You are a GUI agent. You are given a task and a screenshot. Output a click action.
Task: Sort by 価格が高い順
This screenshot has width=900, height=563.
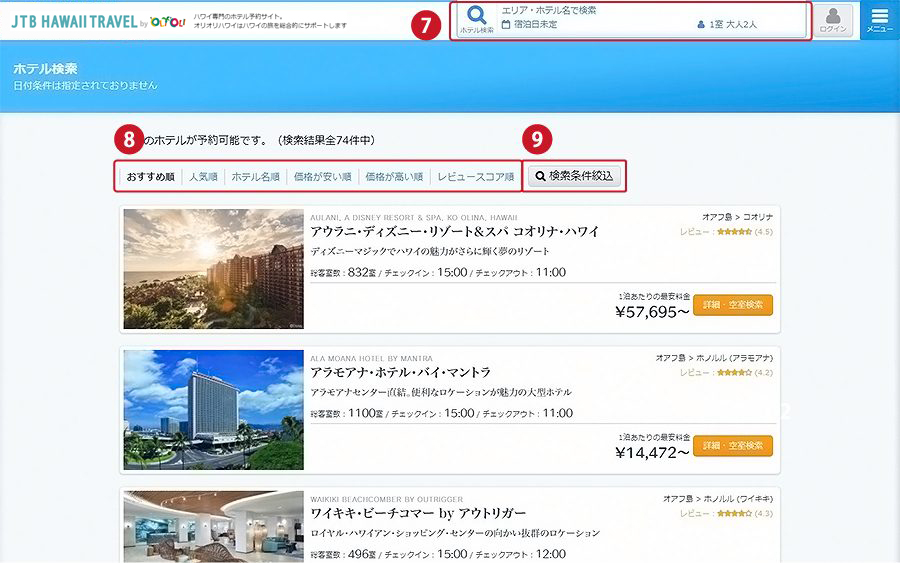click(394, 177)
